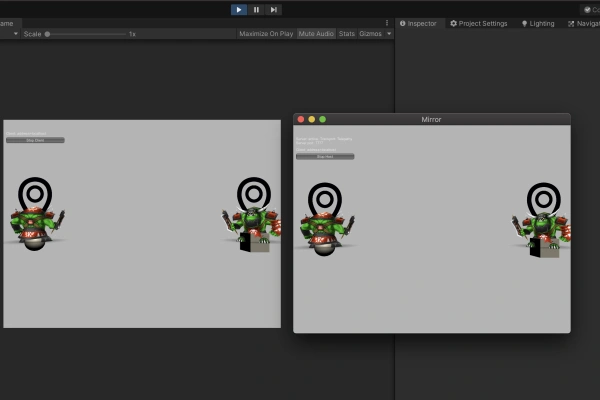Open the Project Settings tab
This screenshot has height=400, width=600.
tap(479, 23)
